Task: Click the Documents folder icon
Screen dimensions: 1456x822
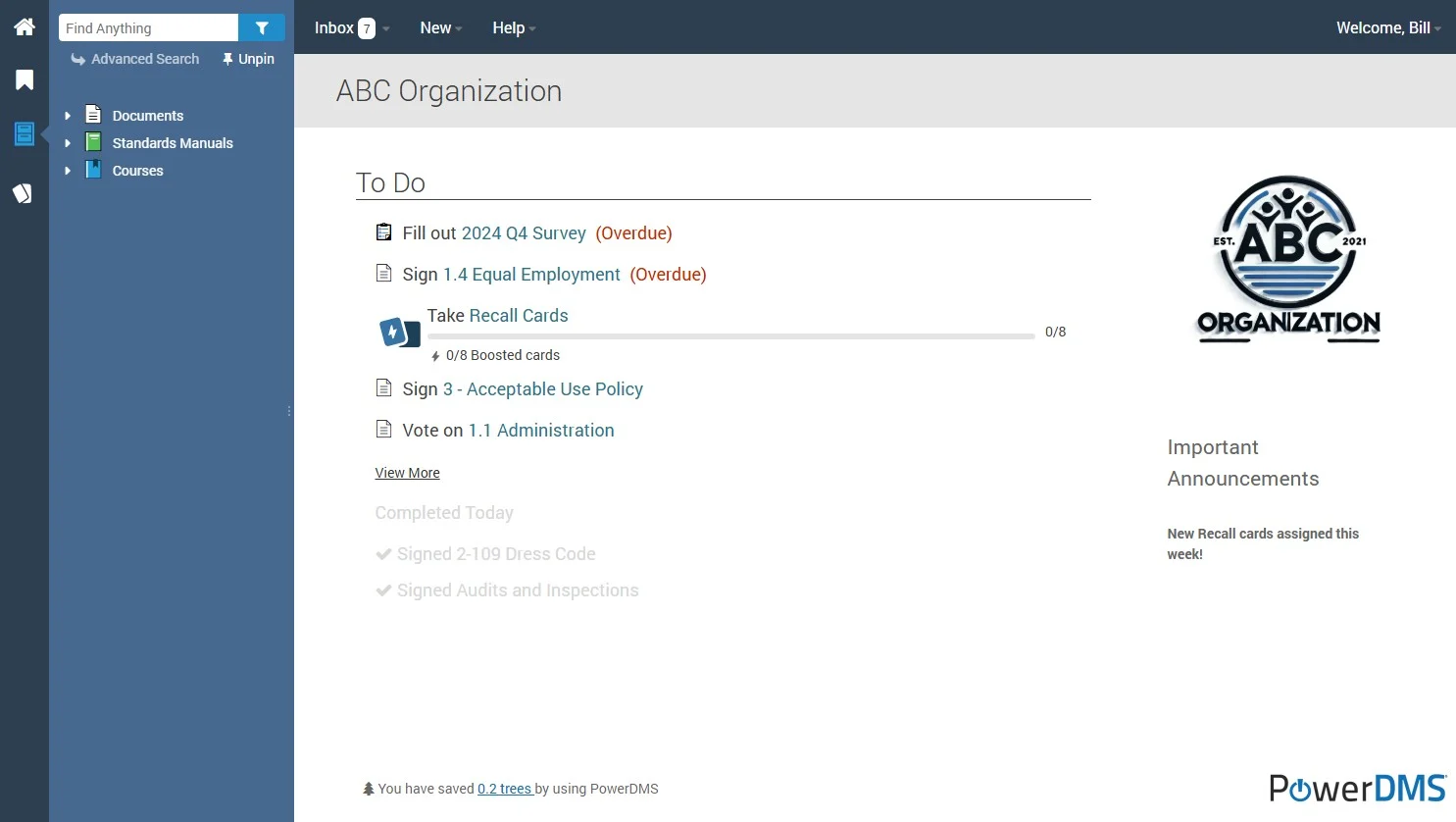Action: pos(93,114)
